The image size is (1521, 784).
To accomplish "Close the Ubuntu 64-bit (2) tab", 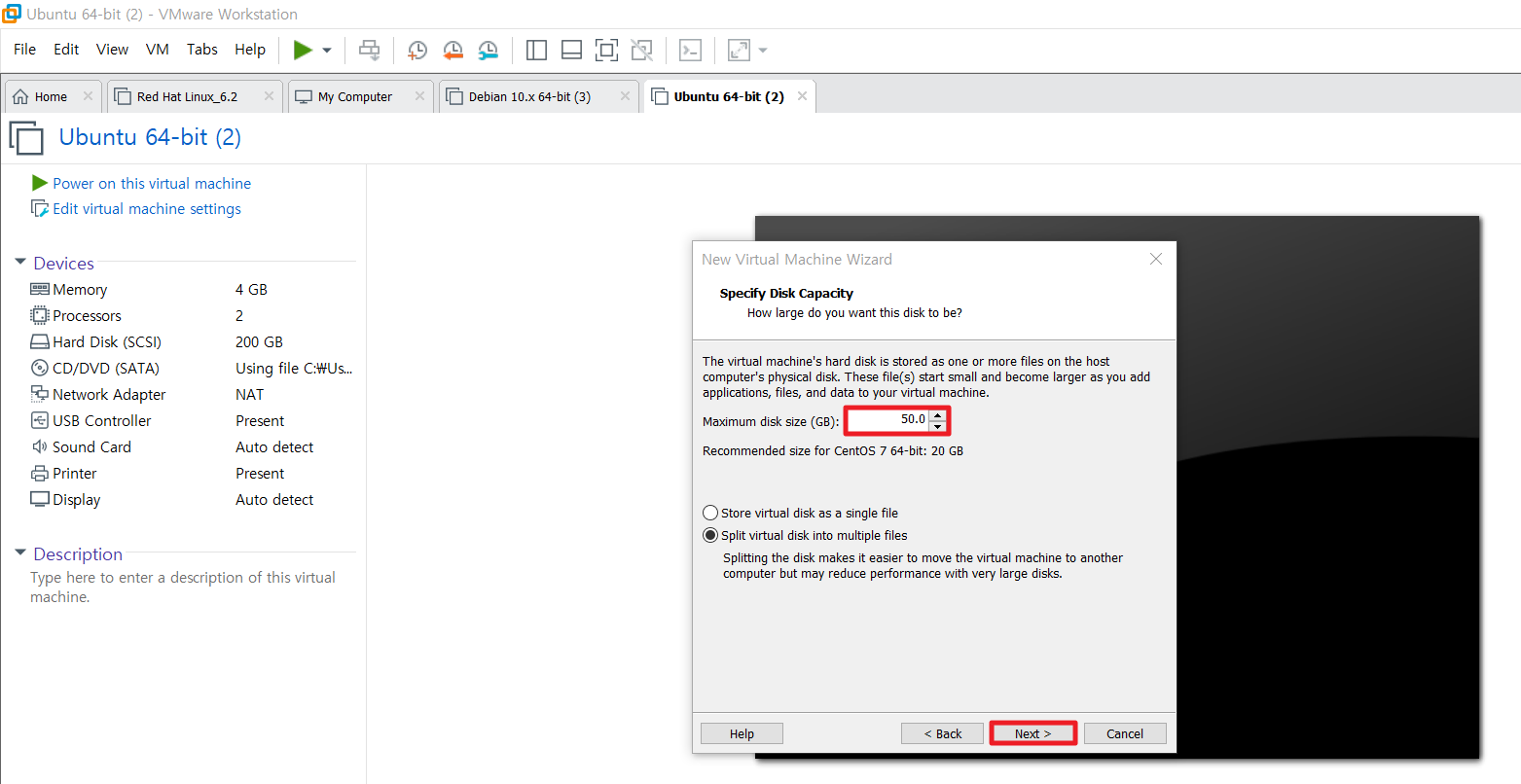I will tap(802, 96).
